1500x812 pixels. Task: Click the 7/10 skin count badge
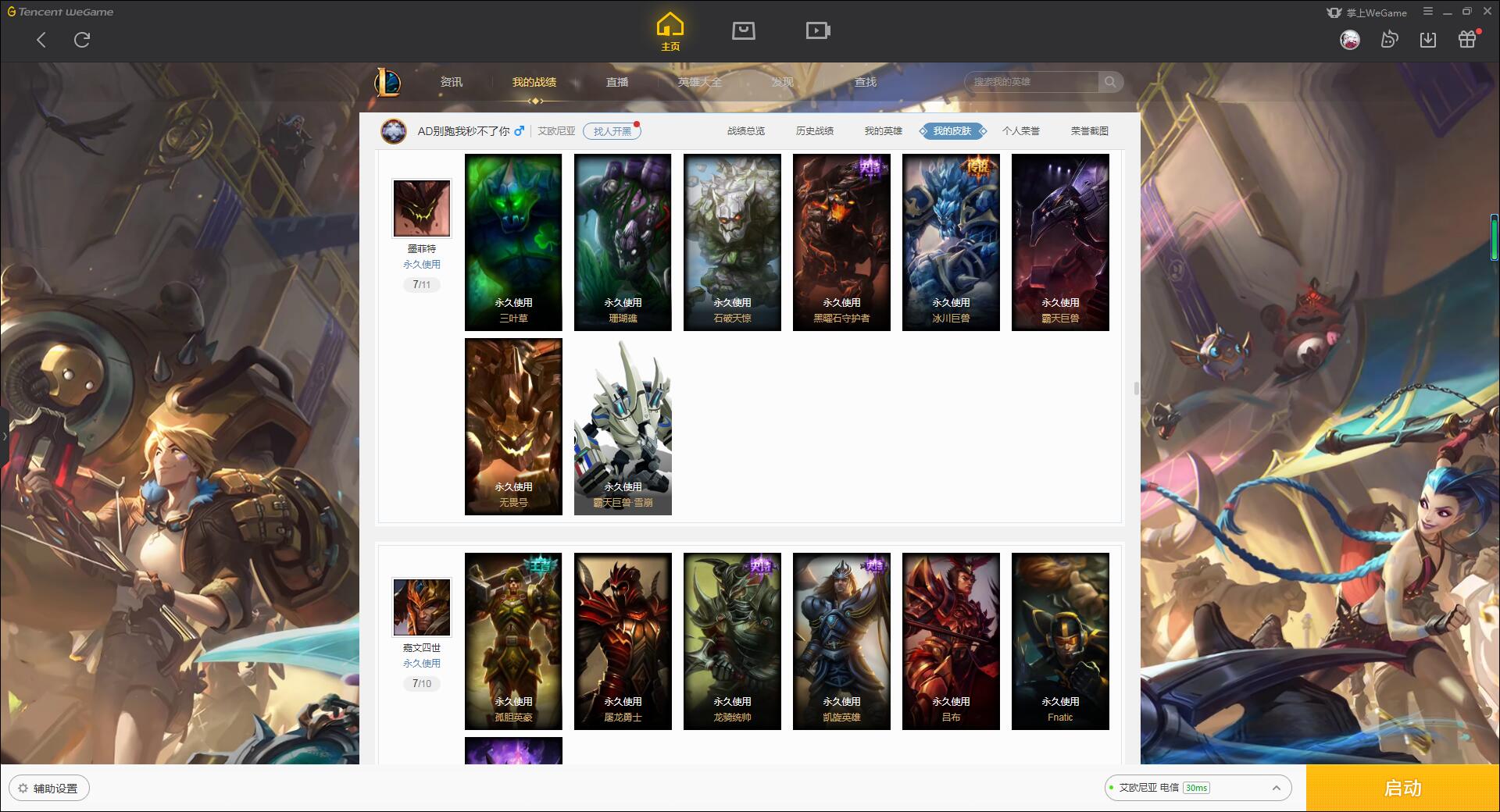pos(422,684)
